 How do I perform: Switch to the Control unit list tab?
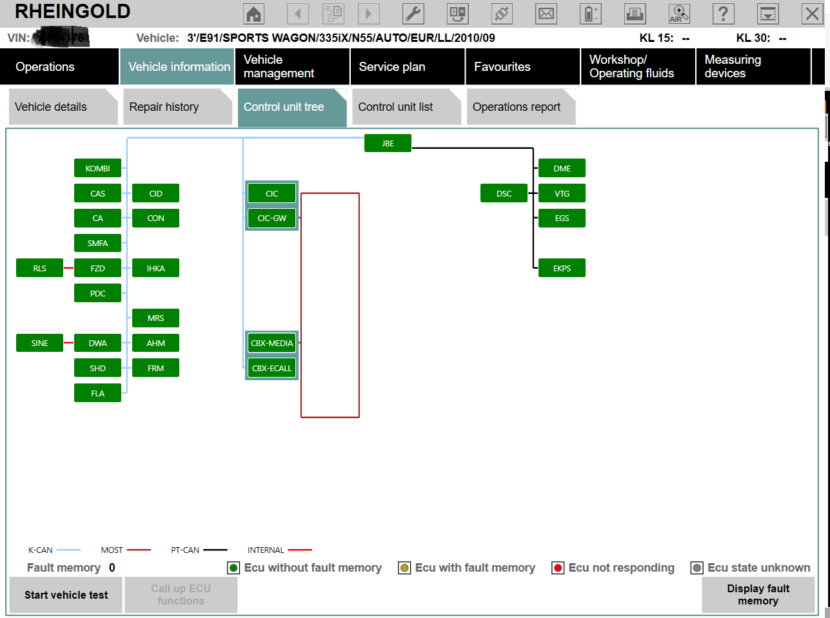(x=395, y=107)
